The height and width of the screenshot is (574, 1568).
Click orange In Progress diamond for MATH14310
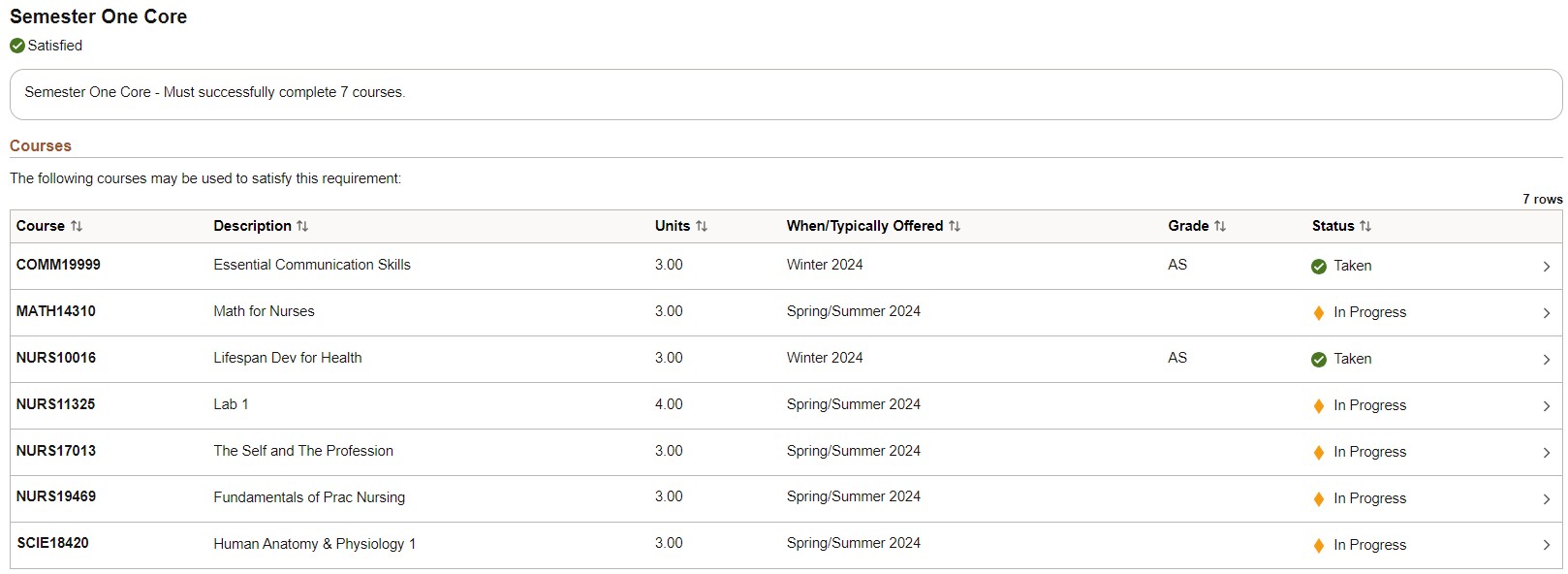coord(1319,313)
